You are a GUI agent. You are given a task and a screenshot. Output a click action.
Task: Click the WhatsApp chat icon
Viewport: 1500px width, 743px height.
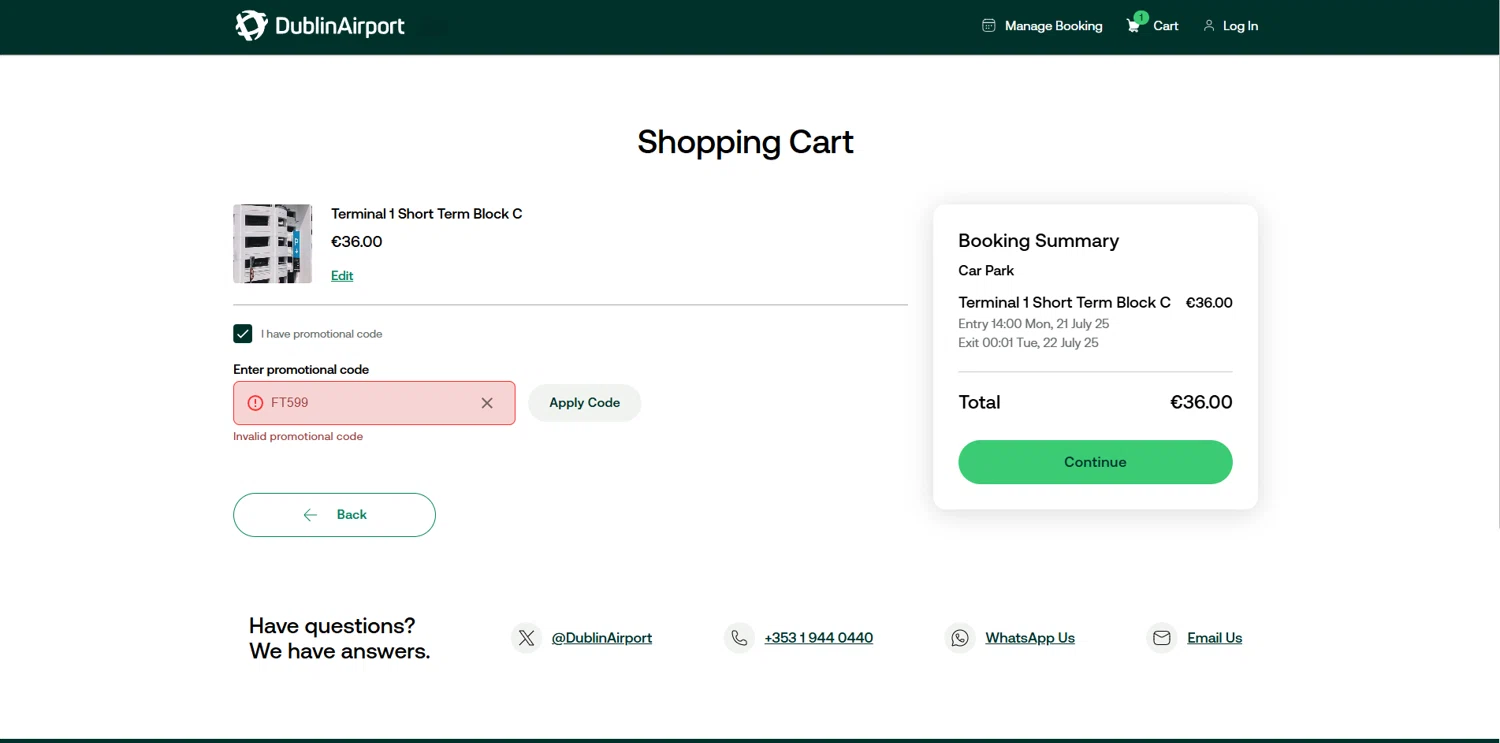tap(960, 638)
